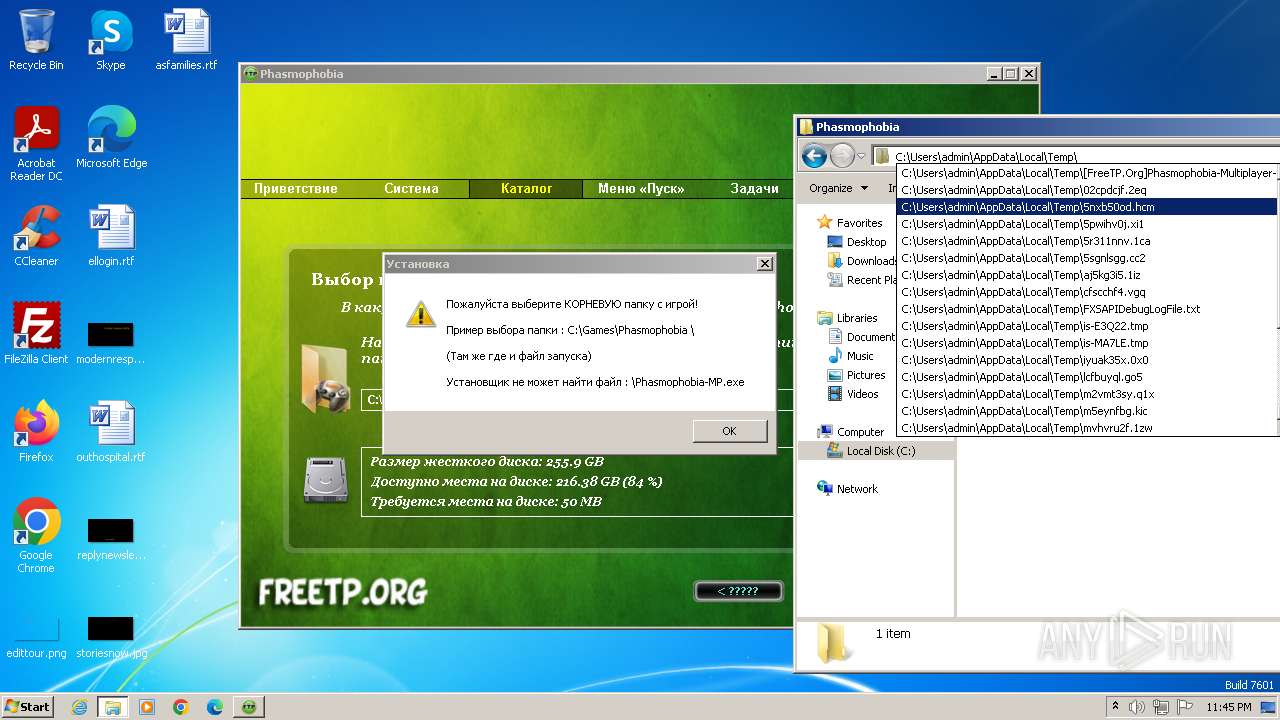Image resolution: width=1280 pixels, height=720 pixels.
Task: Open media player taskbar icon
Action: pyautogui.click(x=147, y=707)
